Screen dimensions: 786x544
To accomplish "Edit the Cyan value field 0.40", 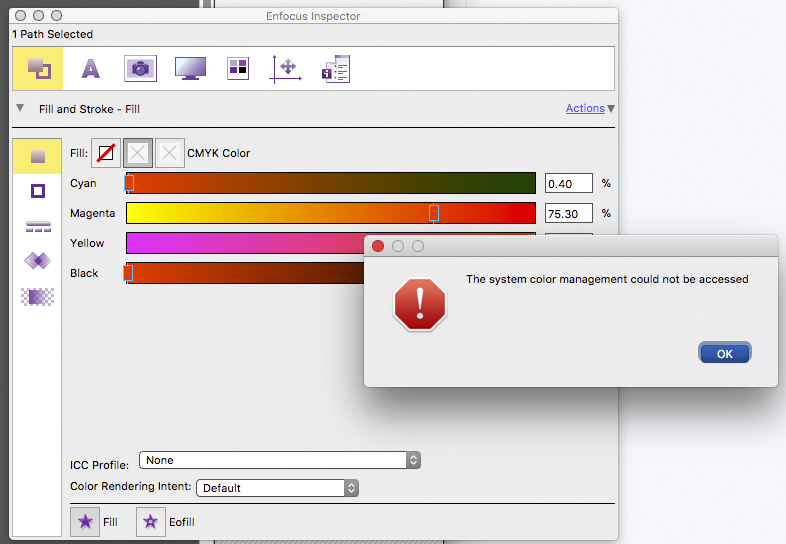I will click(x=568, y=184).
